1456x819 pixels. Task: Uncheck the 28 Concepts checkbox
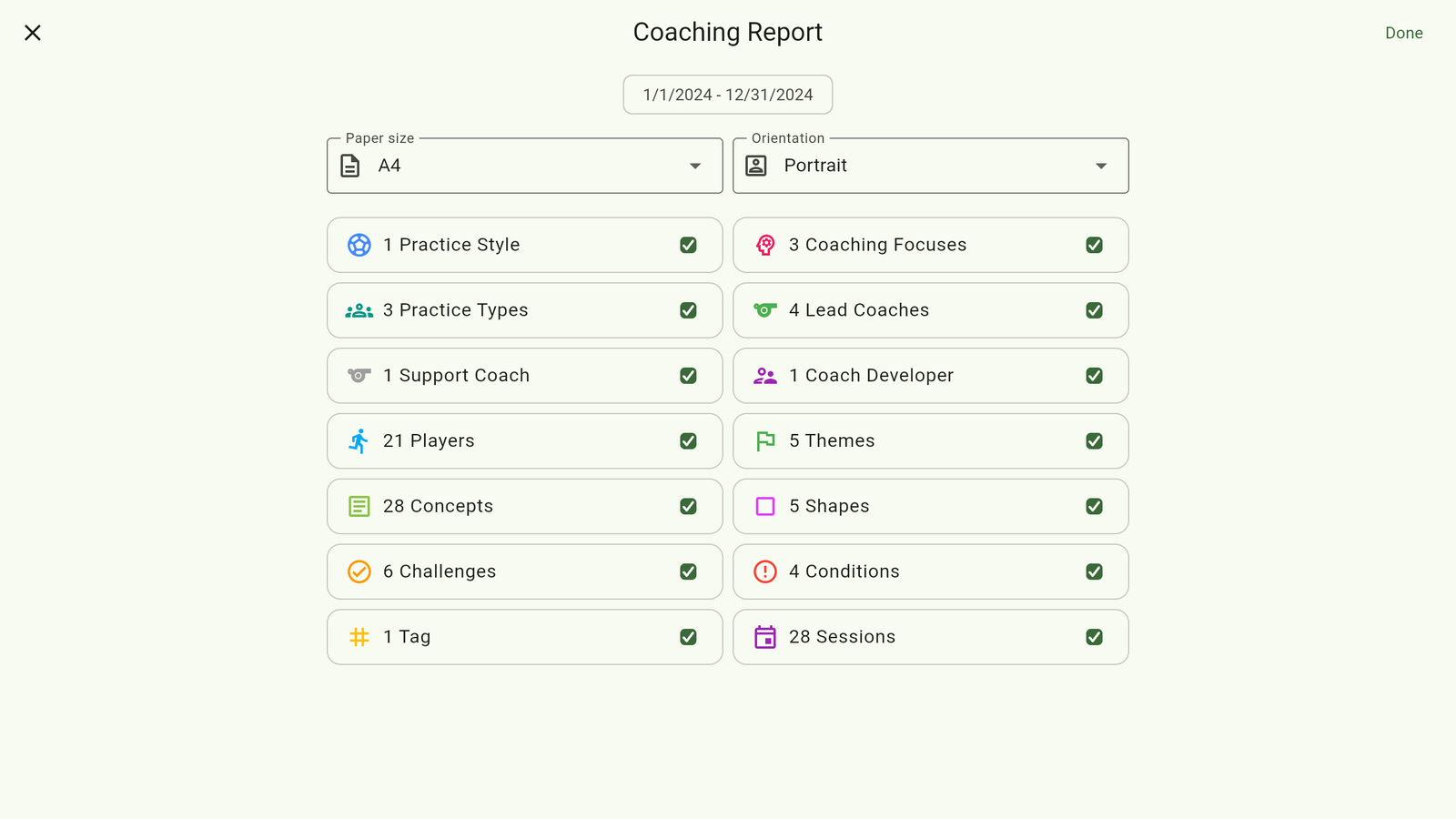point(689,507)
